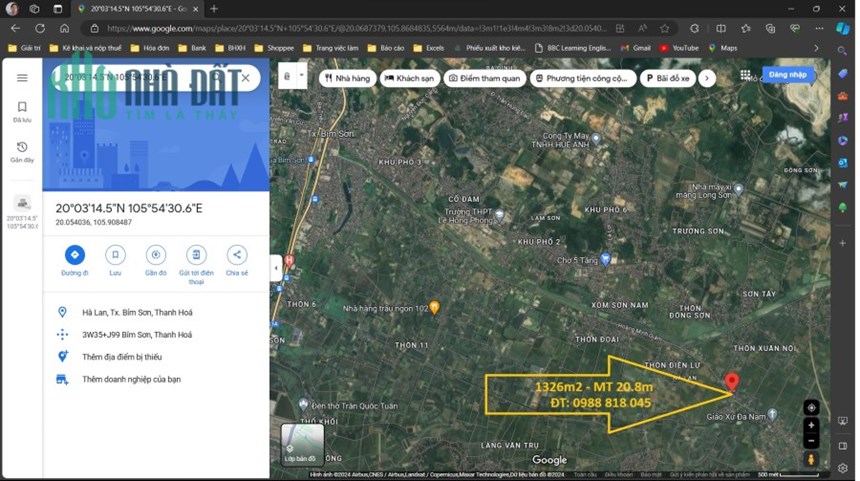Open the Google apps grid

[x=745, y=75]
